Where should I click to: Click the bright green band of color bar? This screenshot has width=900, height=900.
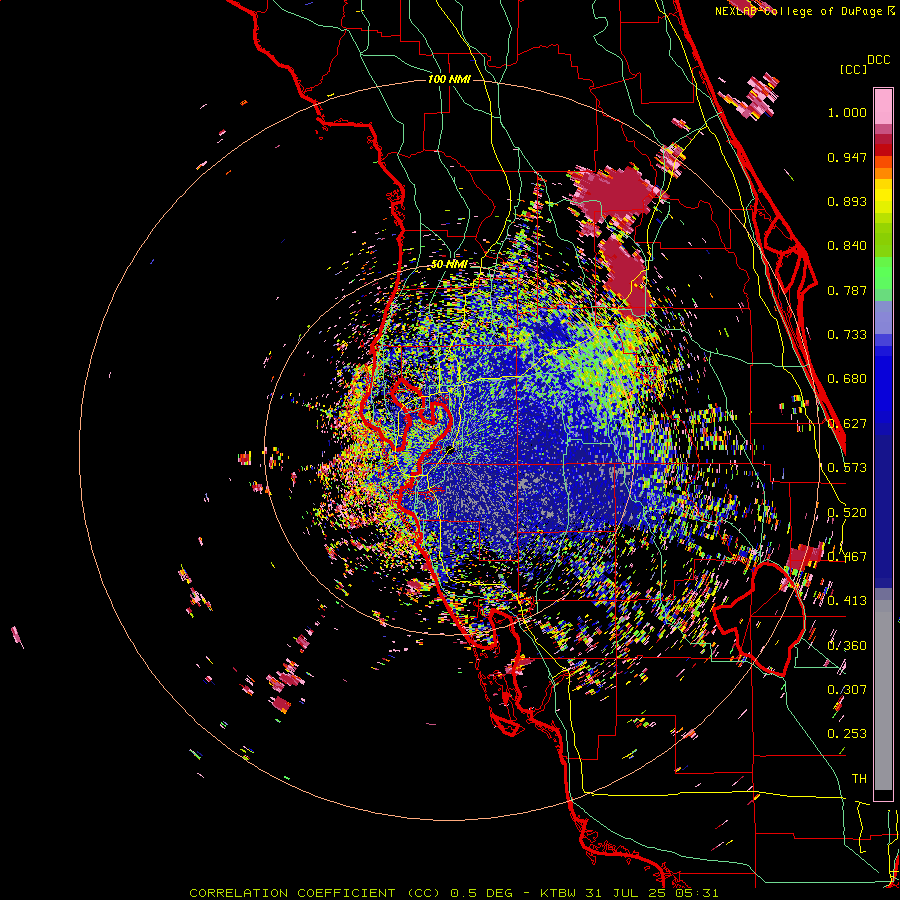click(883, 273)
